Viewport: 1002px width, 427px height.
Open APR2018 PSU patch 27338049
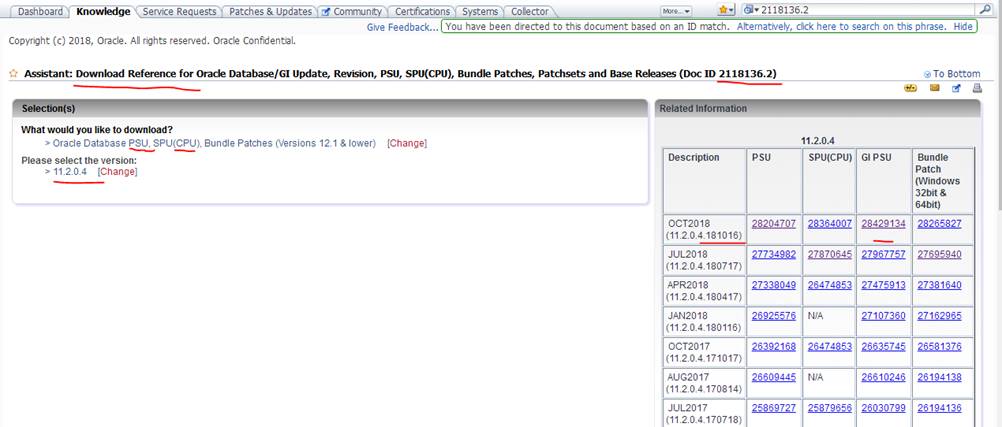774,285
